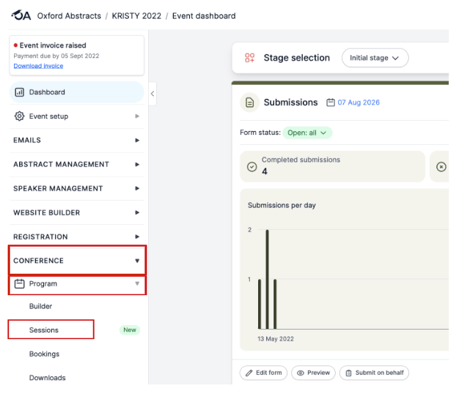The width and height of the screenshot is (470, 405).
Task: Click the Submissions document icon
Action: [x=250, y=102]
